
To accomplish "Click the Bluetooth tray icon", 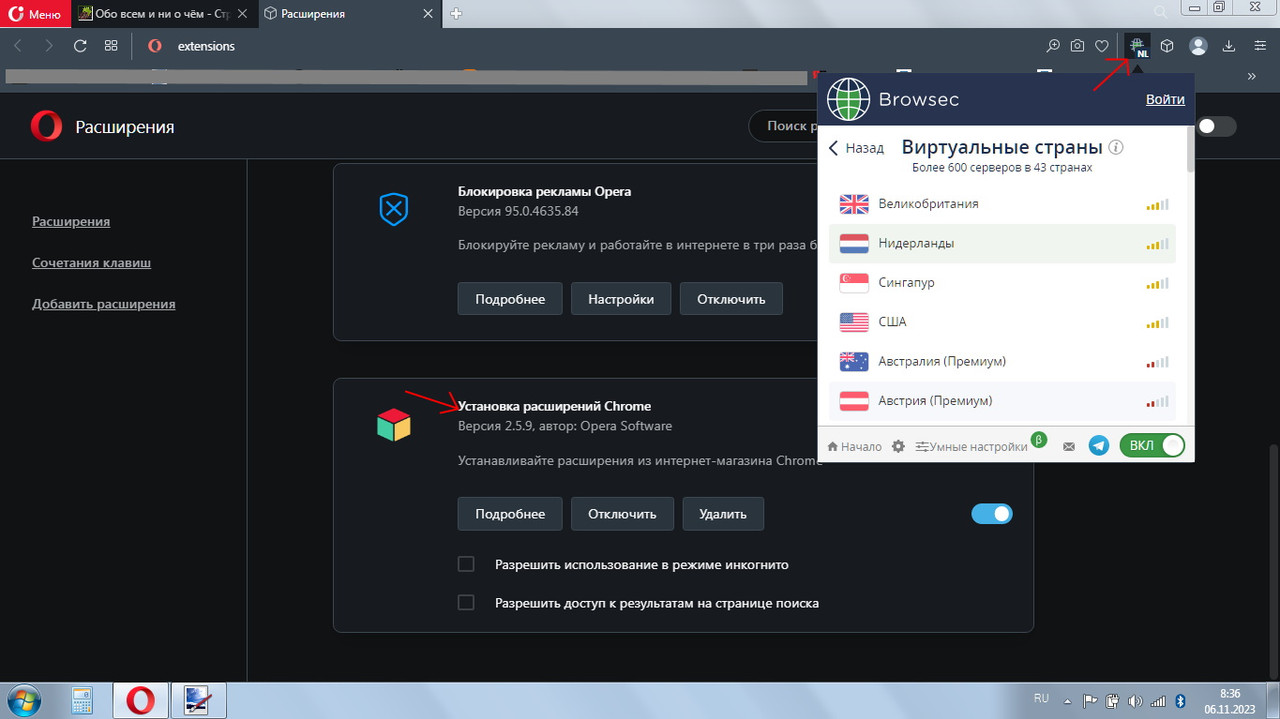I will click(x=1179, y=700).
